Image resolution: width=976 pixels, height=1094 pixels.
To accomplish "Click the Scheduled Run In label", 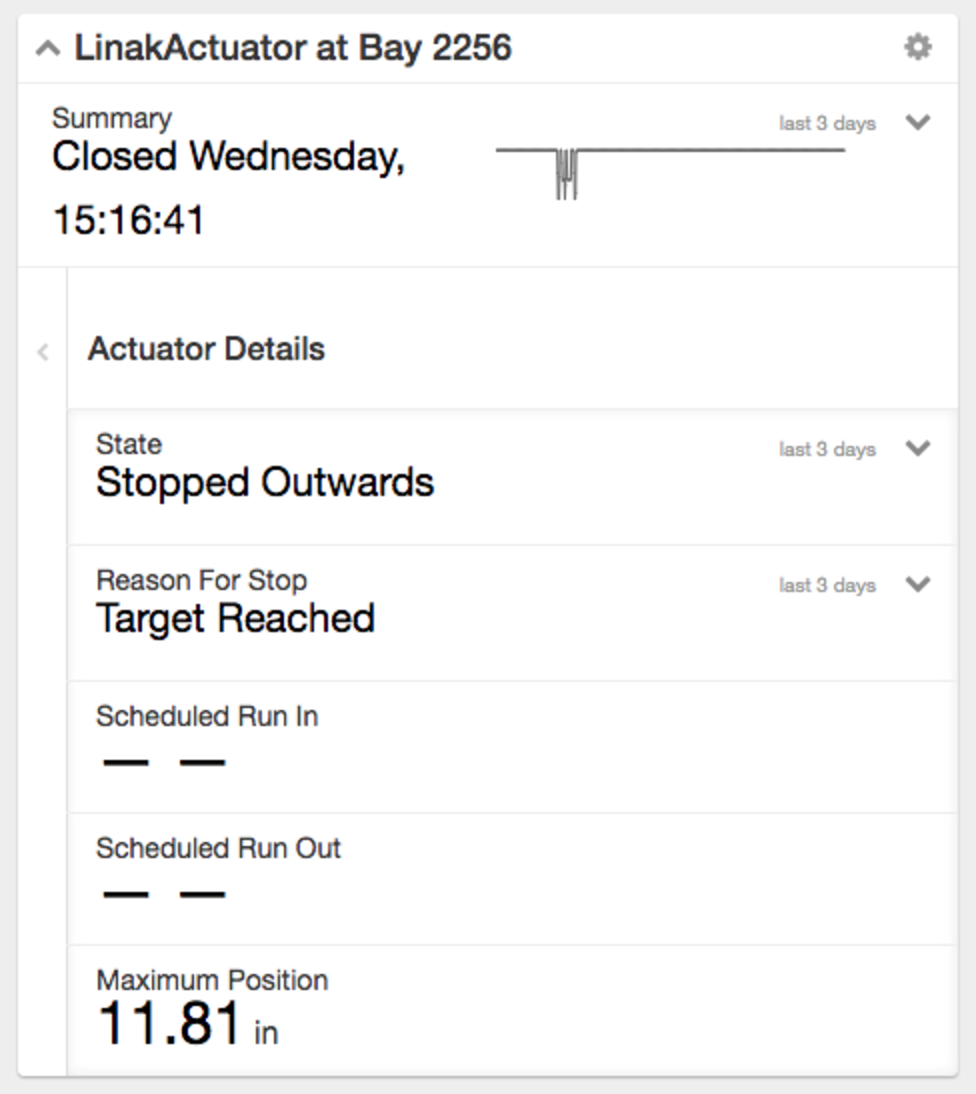I will pos(207,716).
